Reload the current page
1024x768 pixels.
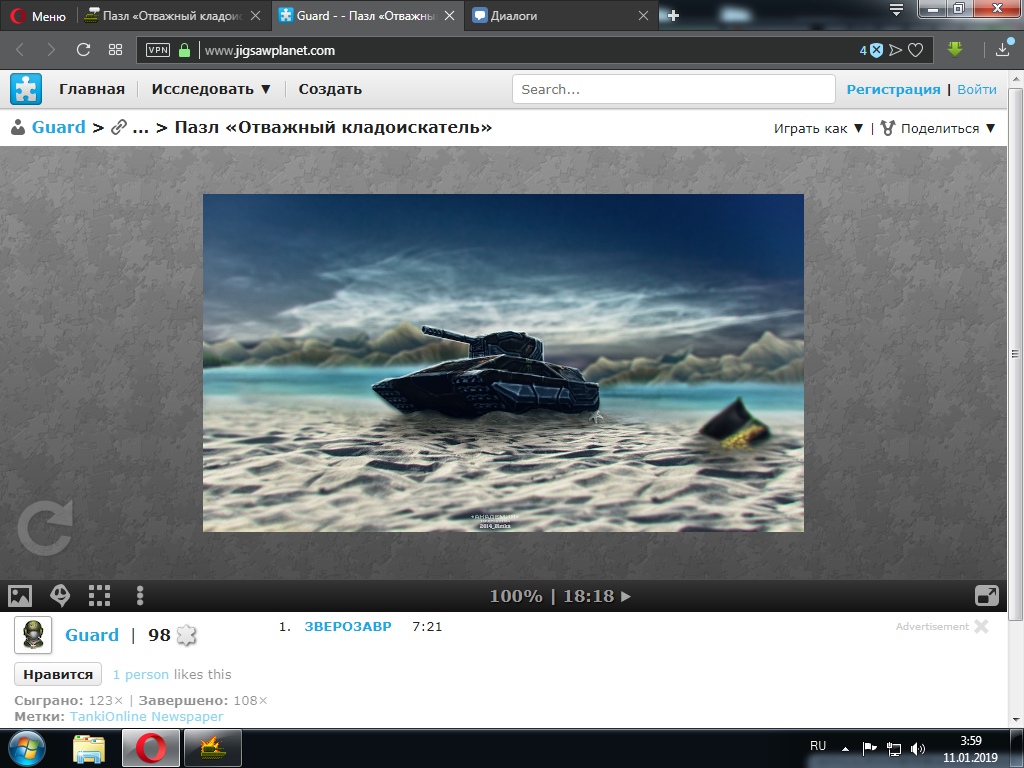pyautogui.click(x=83, y=50)
